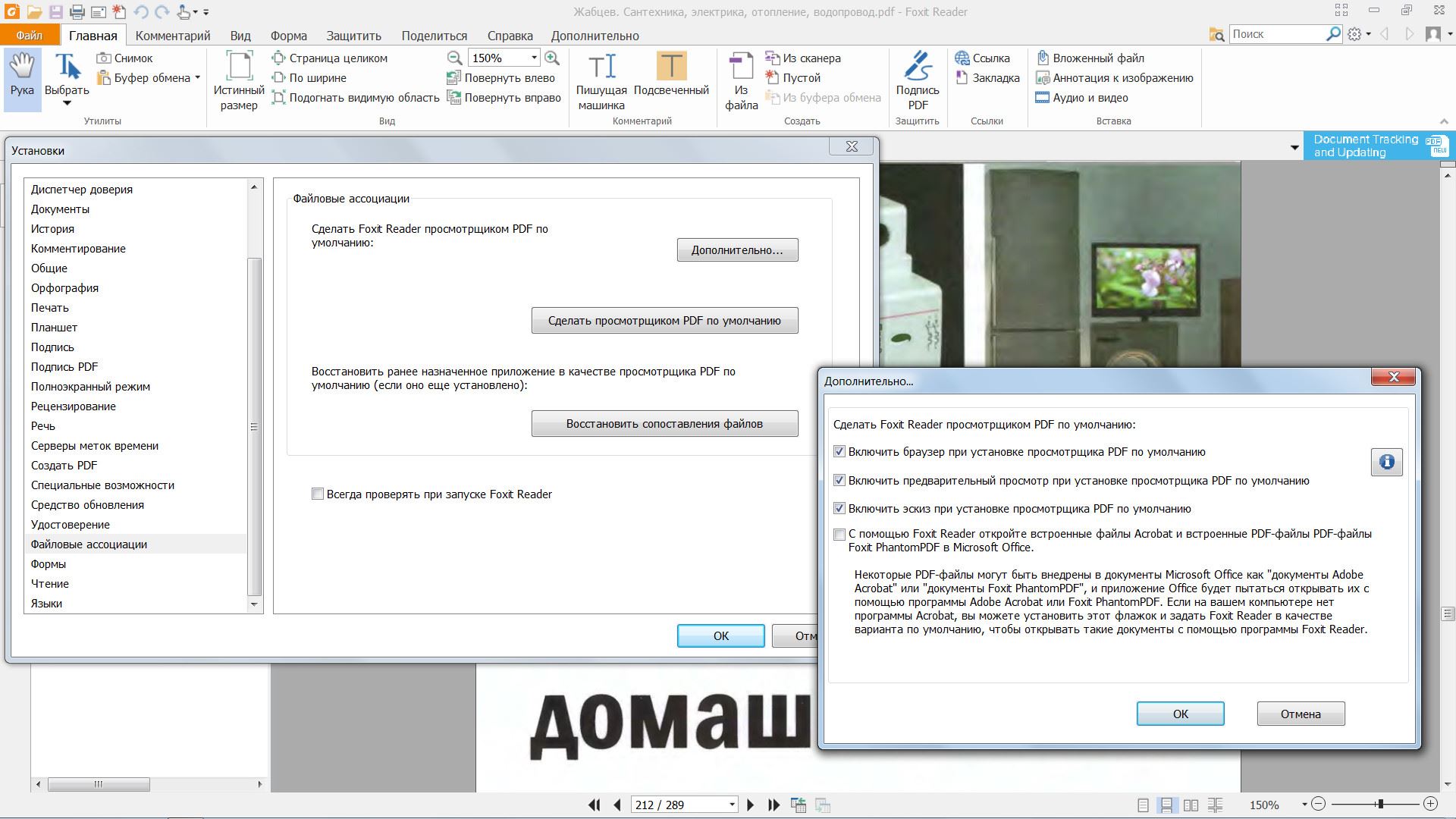Create a Пустой blank PDF
The height and width of the screenshot is (819, 1456).
[793, 77]
